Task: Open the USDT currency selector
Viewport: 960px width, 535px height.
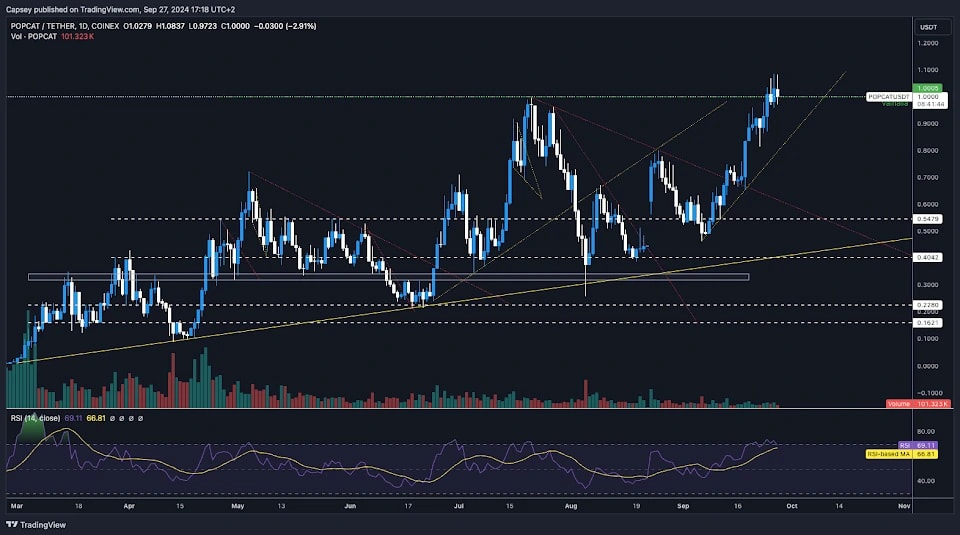Action: [928, 27]
